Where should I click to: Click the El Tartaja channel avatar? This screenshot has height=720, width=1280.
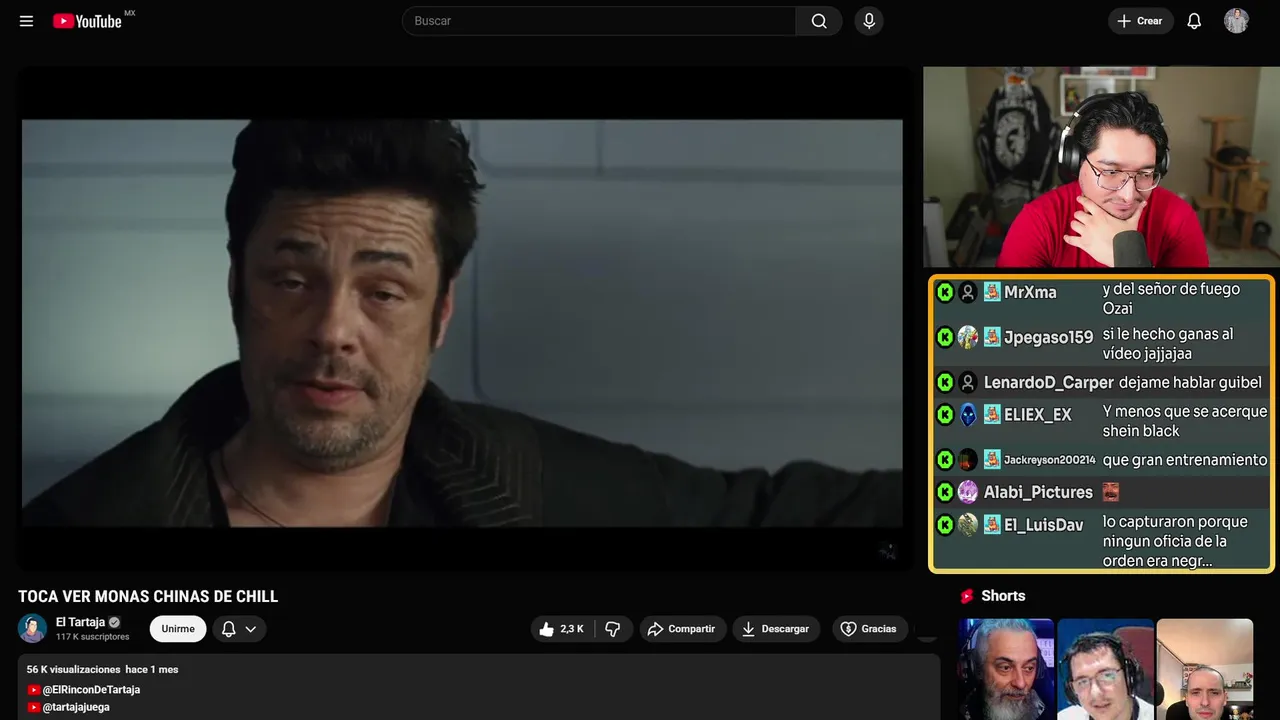pos(33,628)
